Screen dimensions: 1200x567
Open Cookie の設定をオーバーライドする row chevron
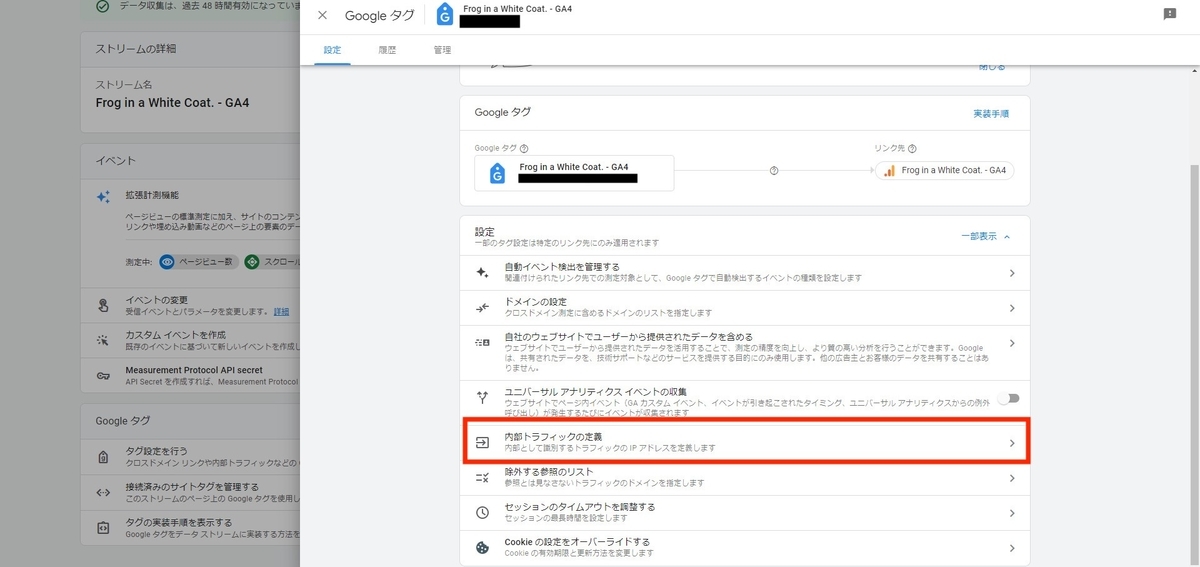pyautogui.click(x=1012, y=548)
